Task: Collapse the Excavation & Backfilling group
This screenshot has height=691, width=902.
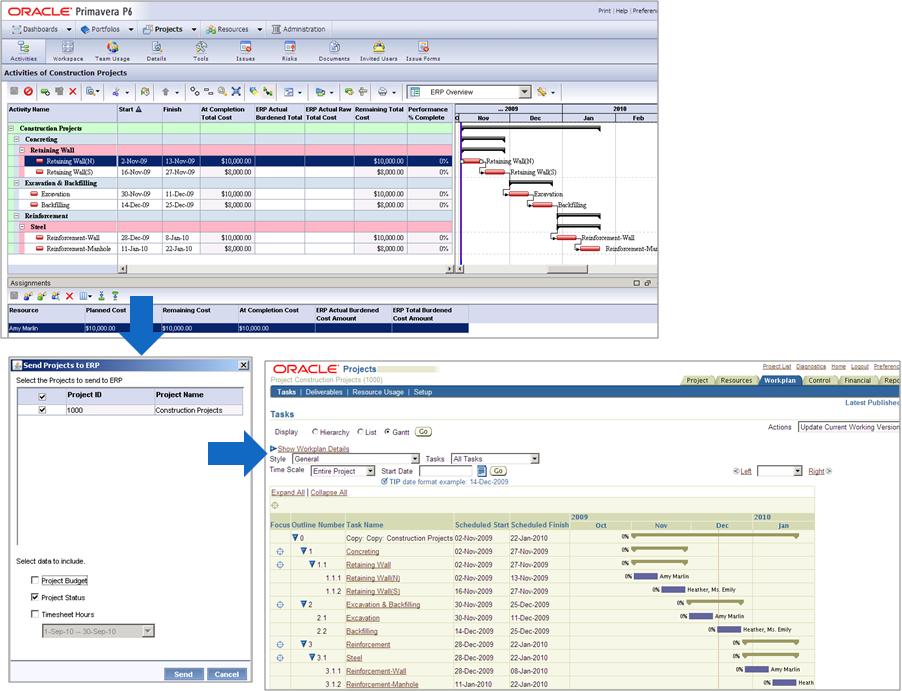Action: (x=17, y=183)
